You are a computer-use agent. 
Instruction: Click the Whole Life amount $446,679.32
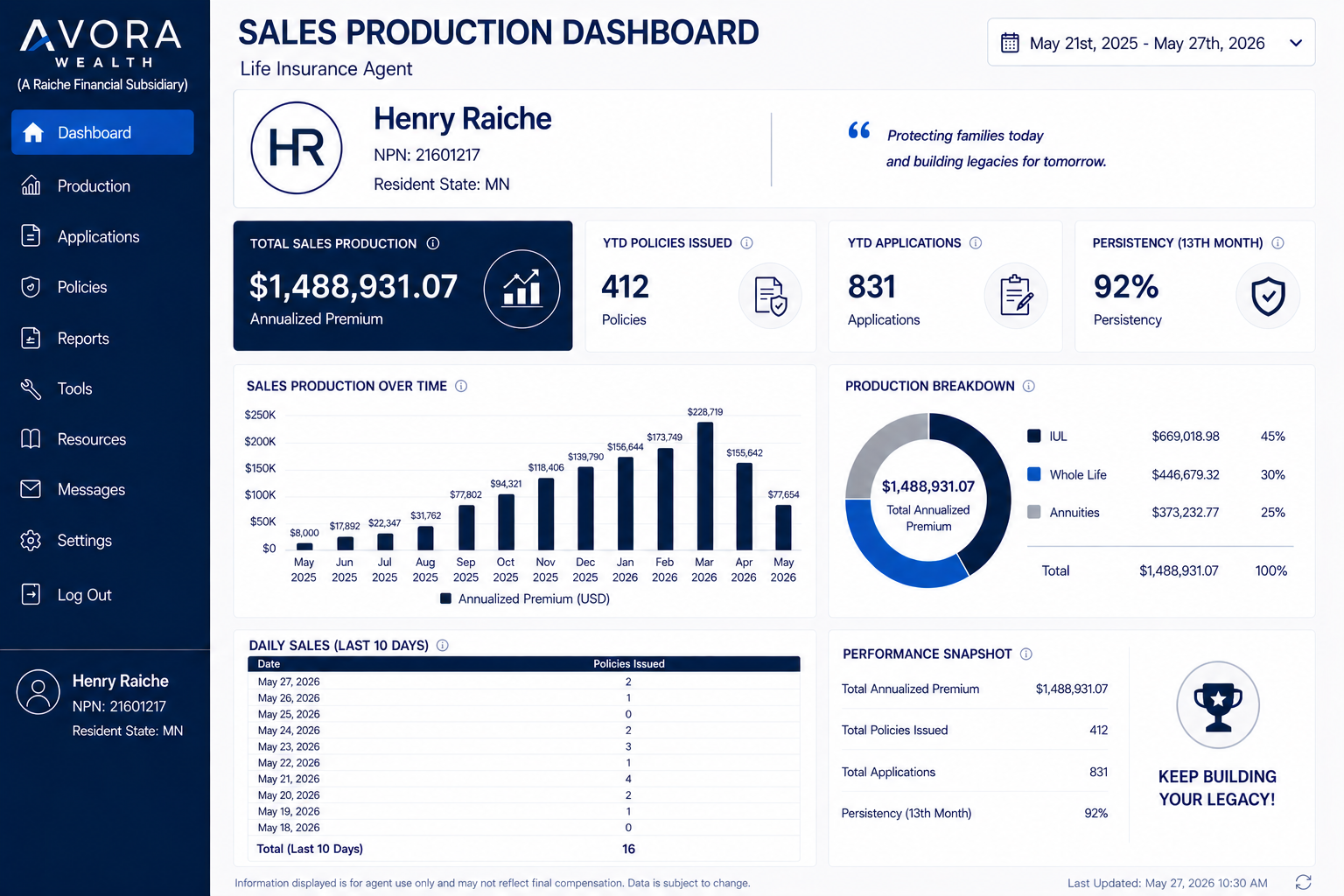click(1185, 474)
